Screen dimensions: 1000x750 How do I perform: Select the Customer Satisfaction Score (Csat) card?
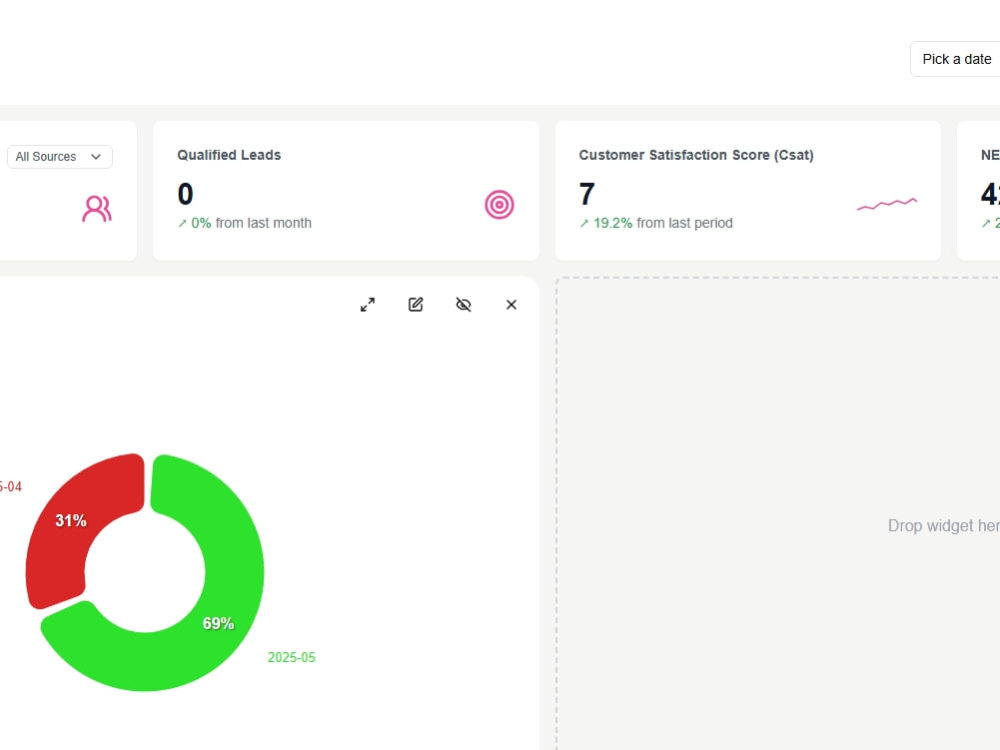[x=747, y=190]
